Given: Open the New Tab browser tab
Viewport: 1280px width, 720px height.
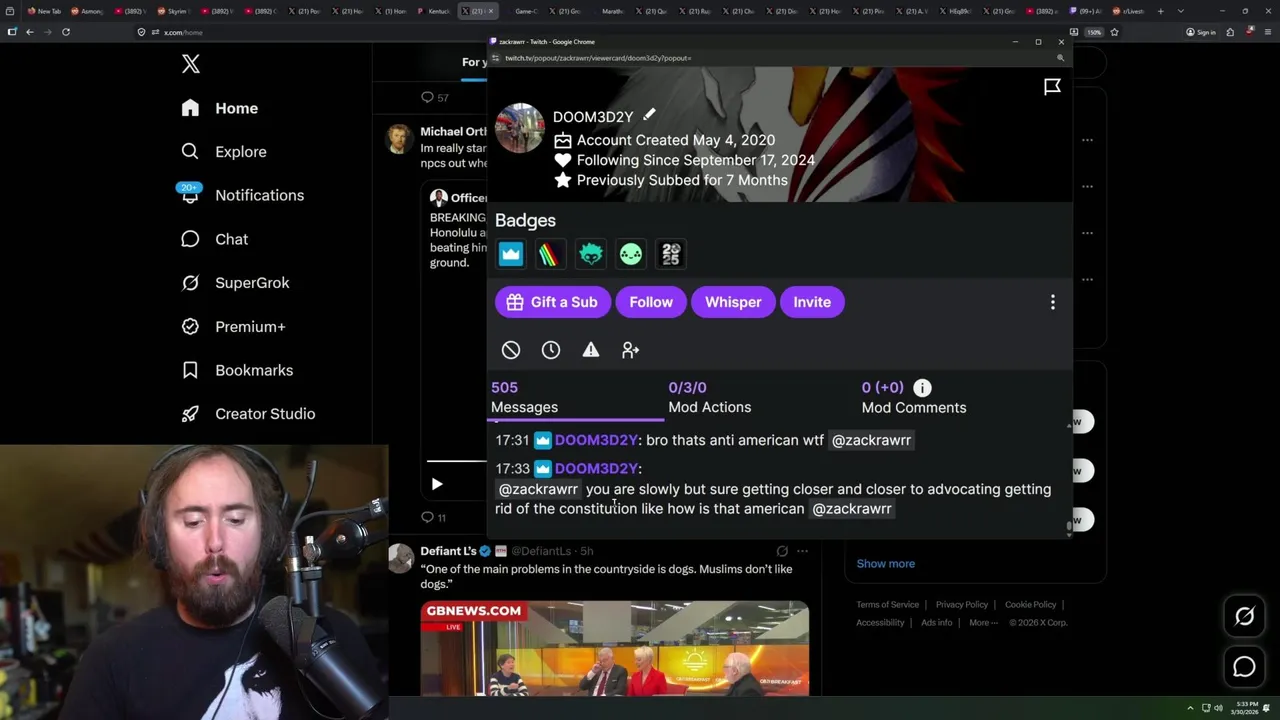Looking at the screenshot, I should (x=44, y=11).
